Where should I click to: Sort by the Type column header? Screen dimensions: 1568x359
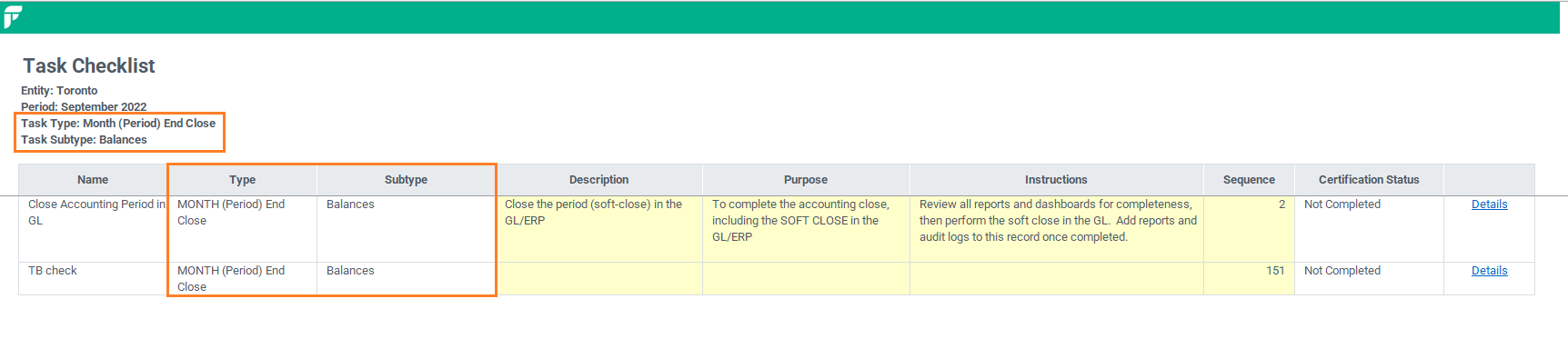coord(242,180)
